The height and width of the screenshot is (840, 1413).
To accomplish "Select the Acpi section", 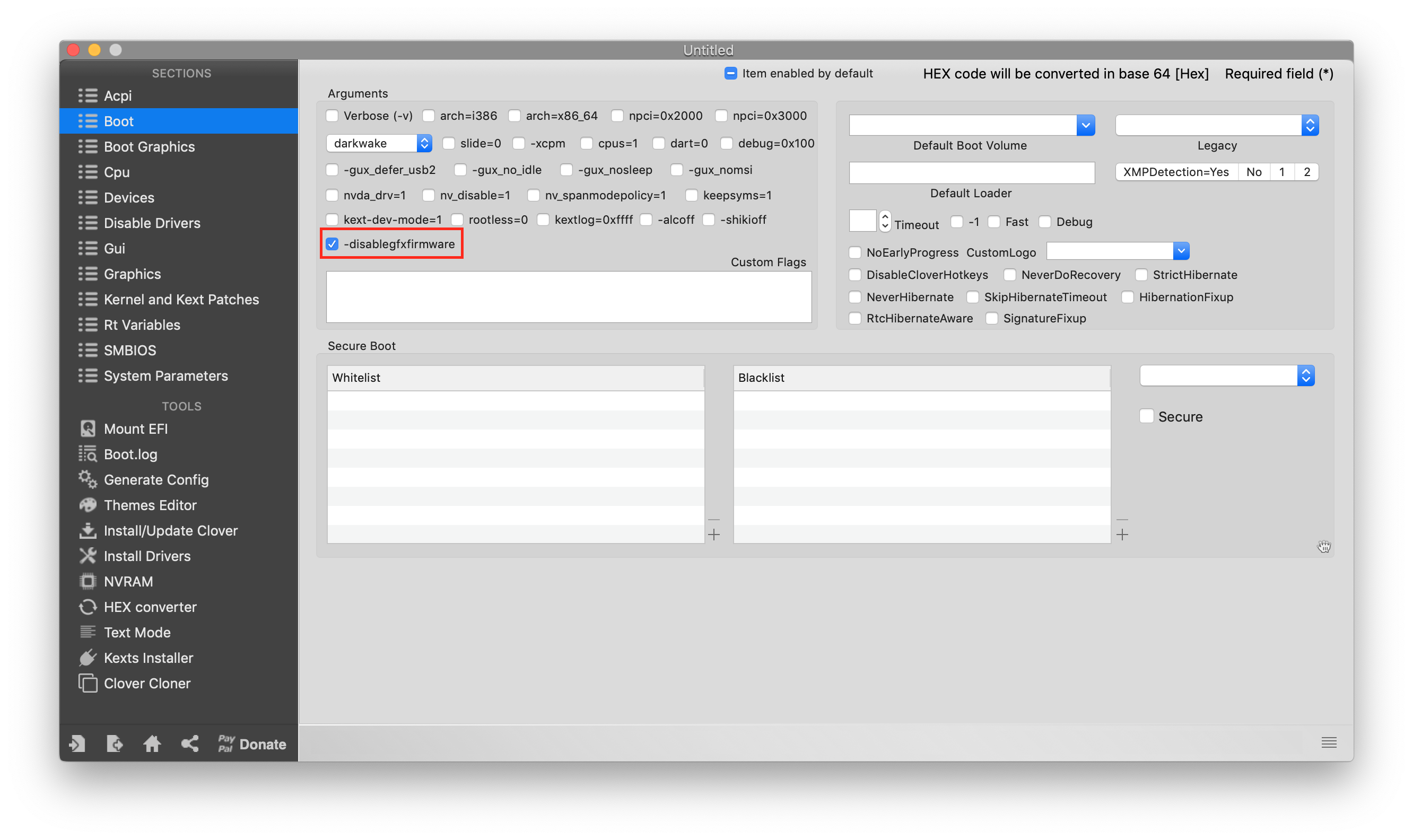I will [118, 95].
